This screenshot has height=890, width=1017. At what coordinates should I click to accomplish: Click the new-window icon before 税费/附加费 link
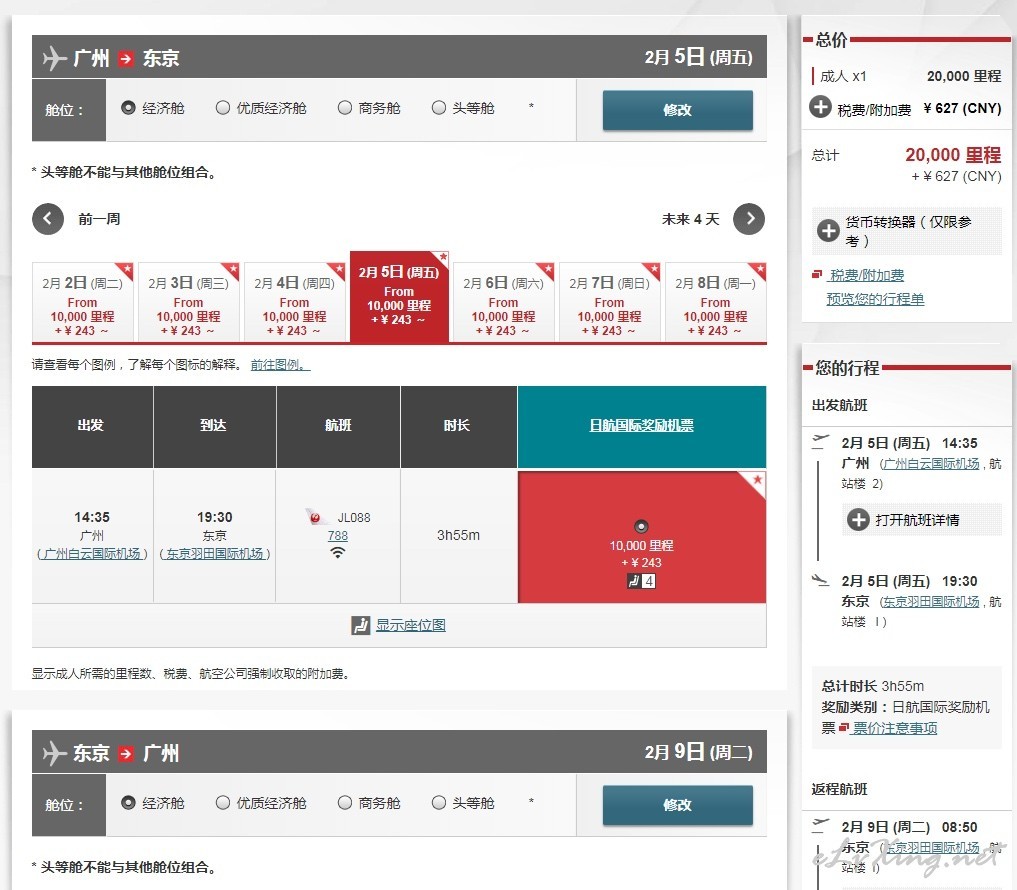[x=817, y=274]
